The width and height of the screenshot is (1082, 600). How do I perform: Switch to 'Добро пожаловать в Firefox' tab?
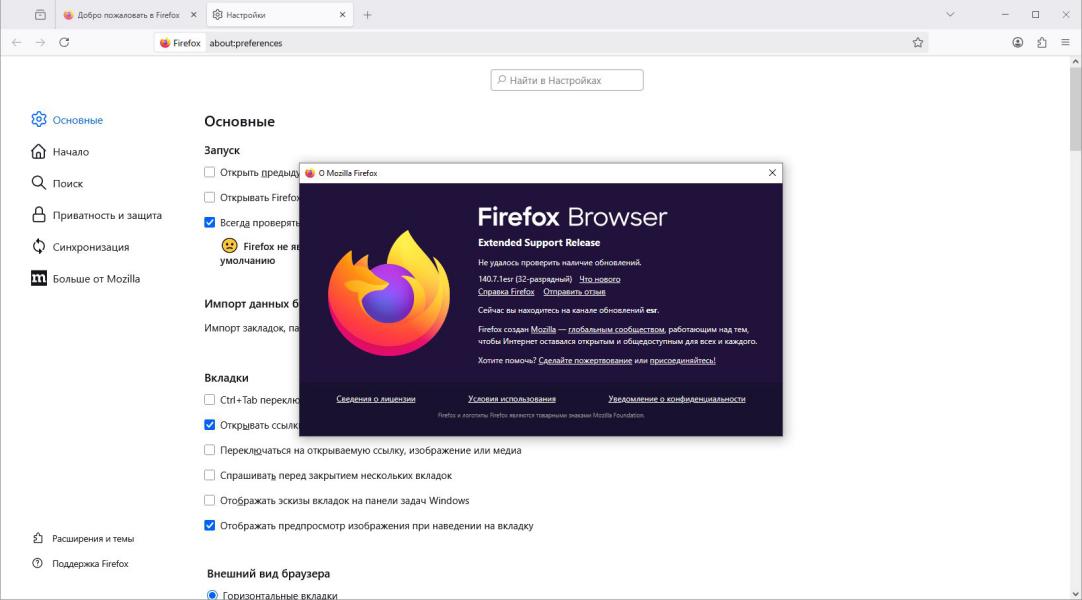[x=128, y=15]
